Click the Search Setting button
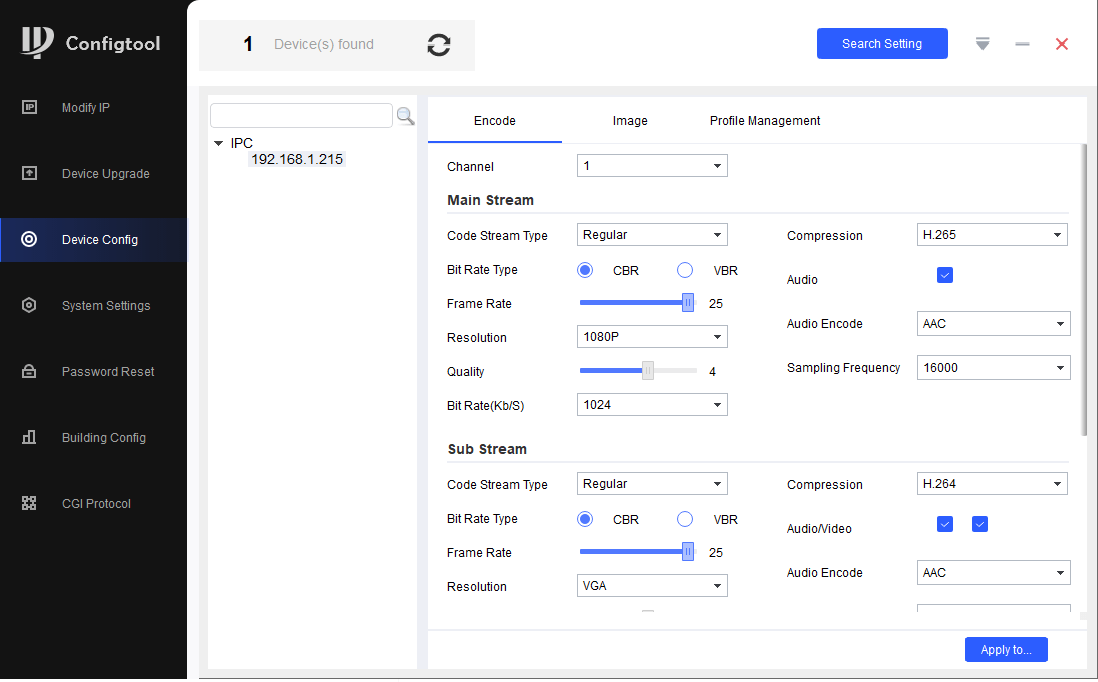Screen dimensions: 1098x682 pos(882,44)
